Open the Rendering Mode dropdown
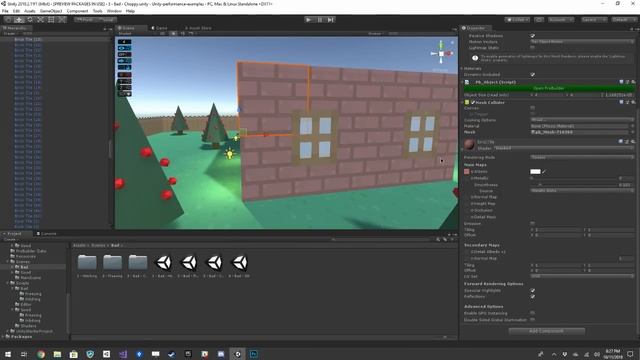The height and width of the screenshot is (360, 640). [x=582, y=157]
